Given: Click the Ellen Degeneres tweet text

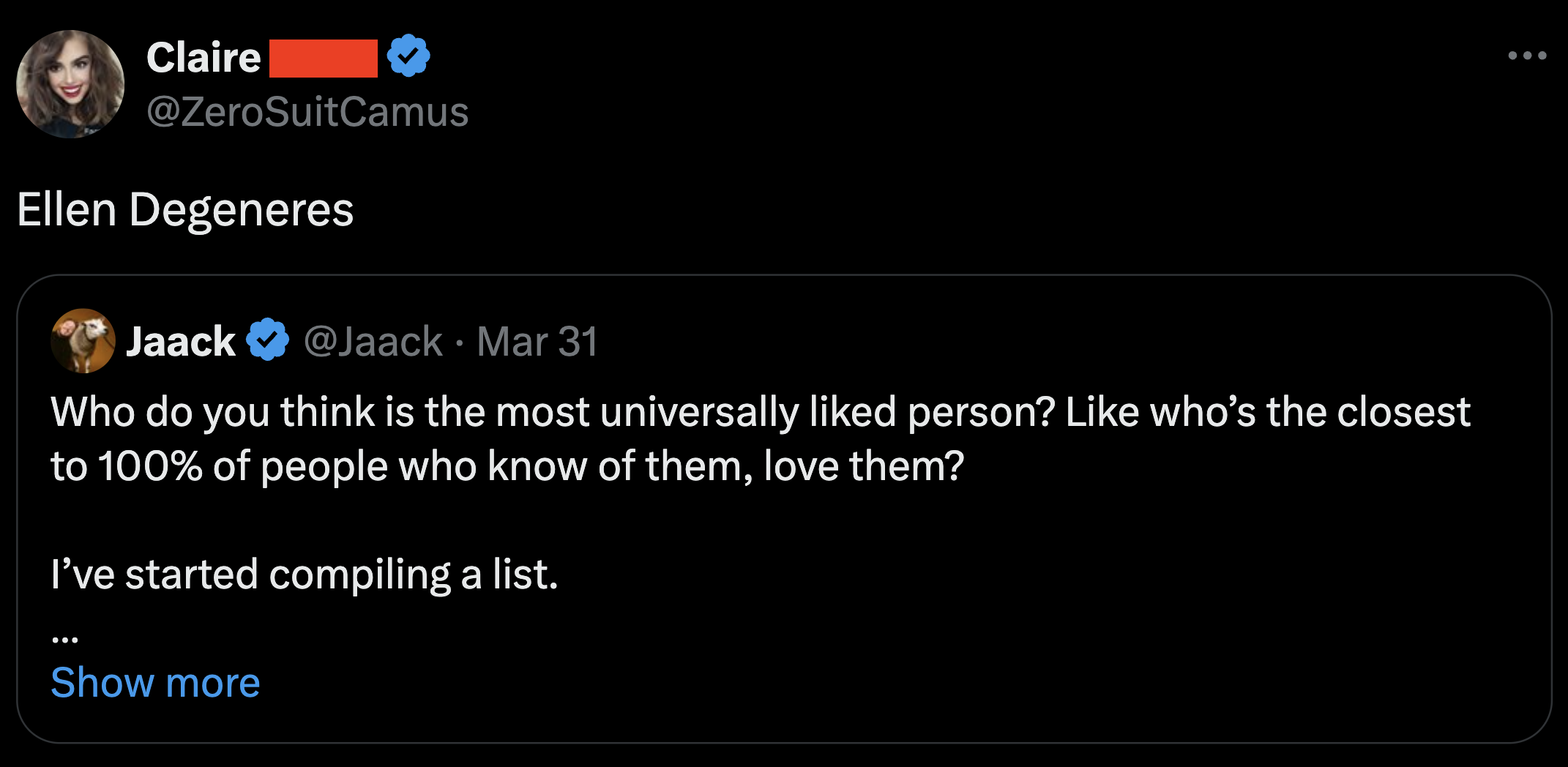Looking at the screenshot, I should pos(185,210).
